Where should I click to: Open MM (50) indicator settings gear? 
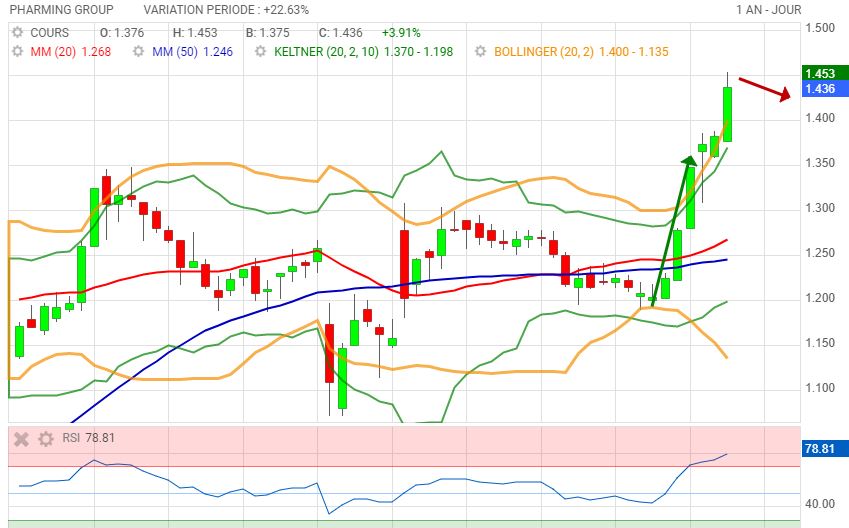pyautogui.click(x=139, y=51)
